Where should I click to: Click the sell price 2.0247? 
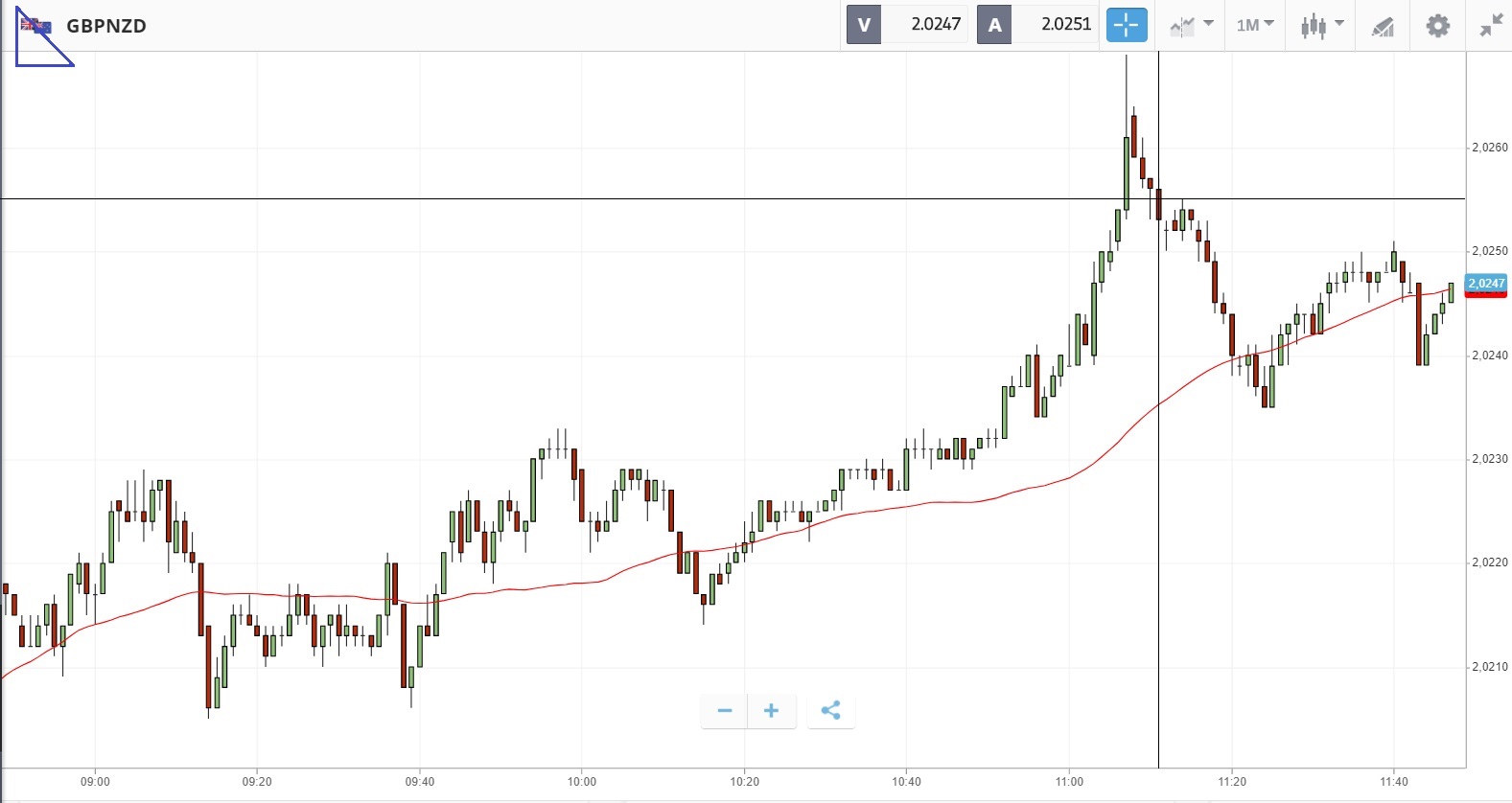[935, 25]
